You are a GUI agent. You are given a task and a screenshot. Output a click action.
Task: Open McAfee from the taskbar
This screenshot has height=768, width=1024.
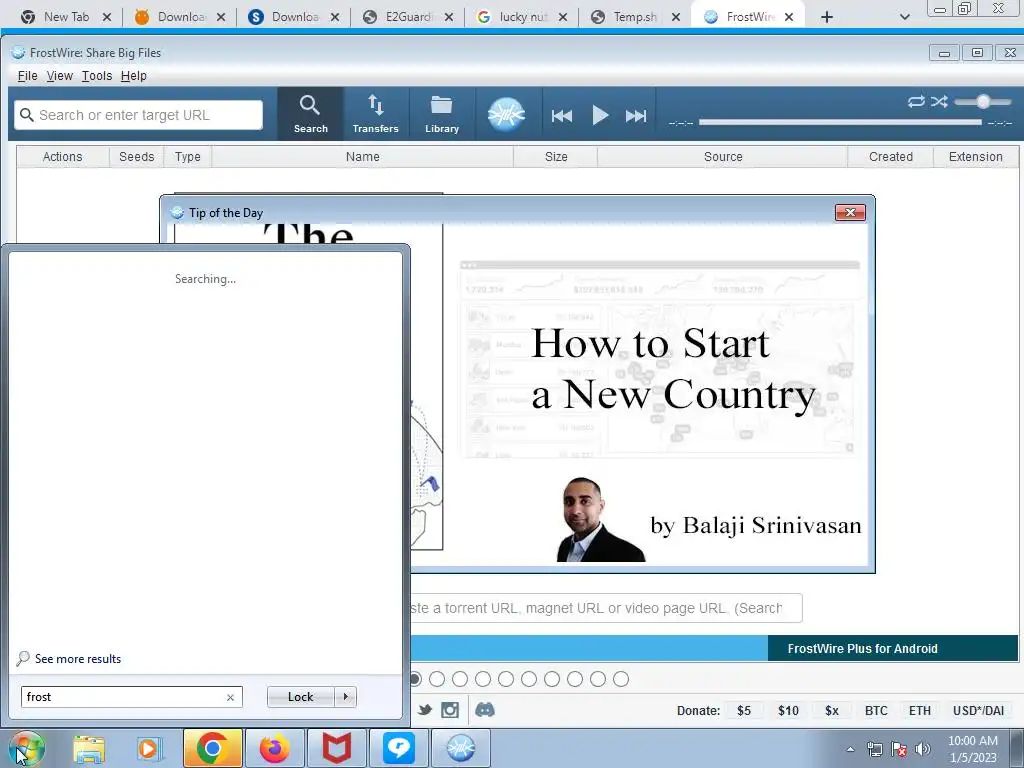[336, 748]
